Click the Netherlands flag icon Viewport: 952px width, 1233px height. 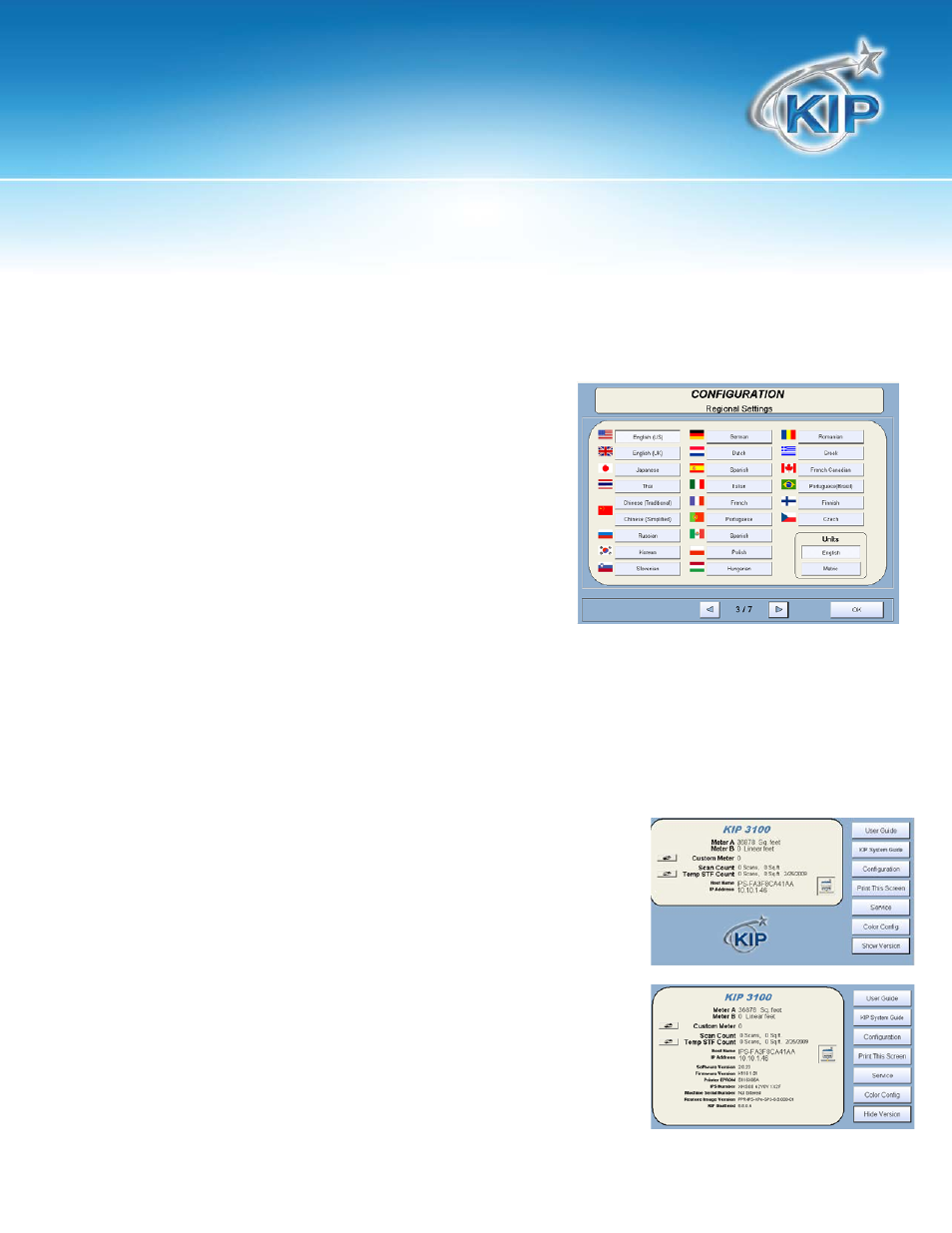point(697,452)
